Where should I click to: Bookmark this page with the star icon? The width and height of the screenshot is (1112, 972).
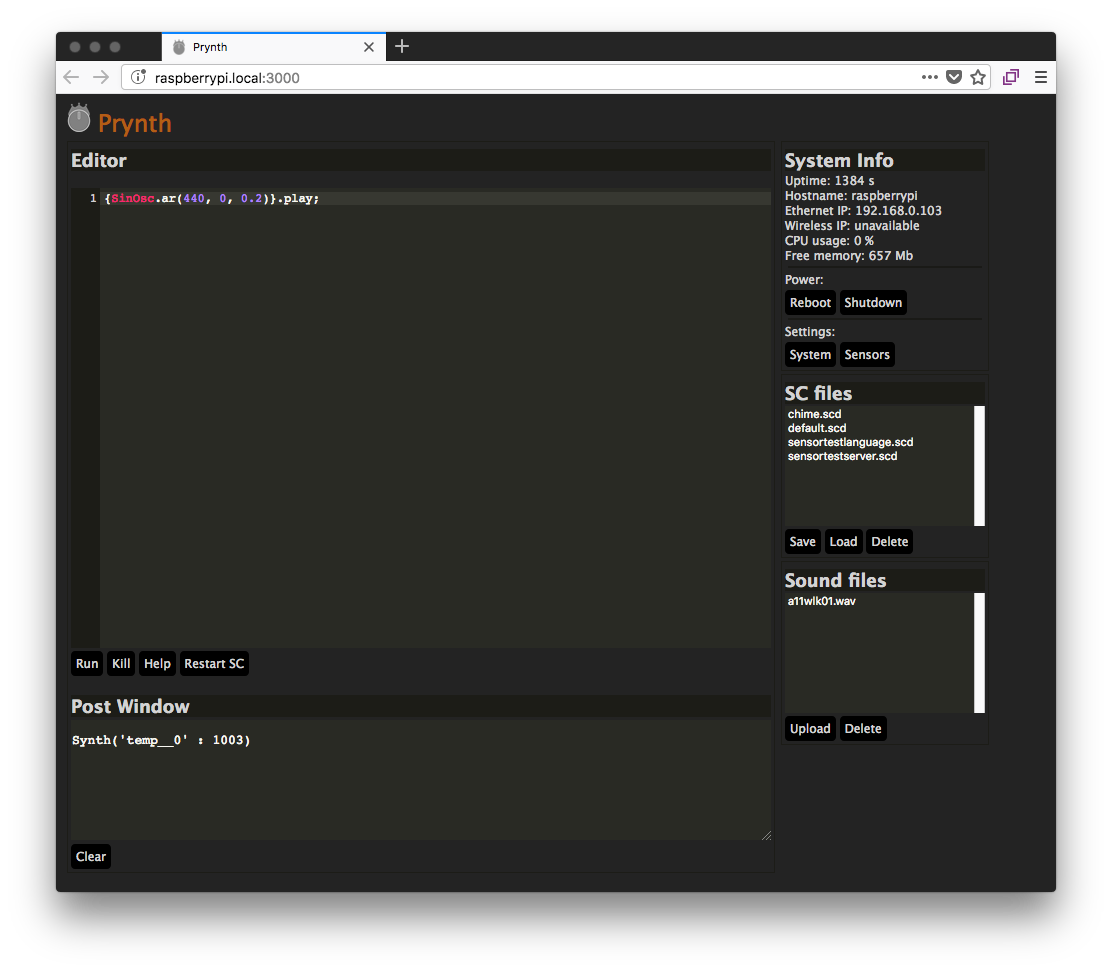(x=978, y=77)
